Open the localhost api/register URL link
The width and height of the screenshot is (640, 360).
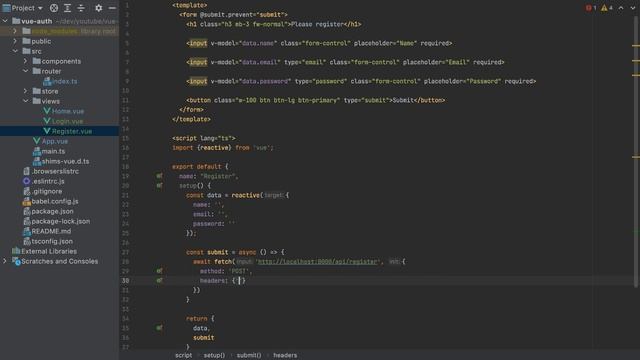(x=318, y=262)
